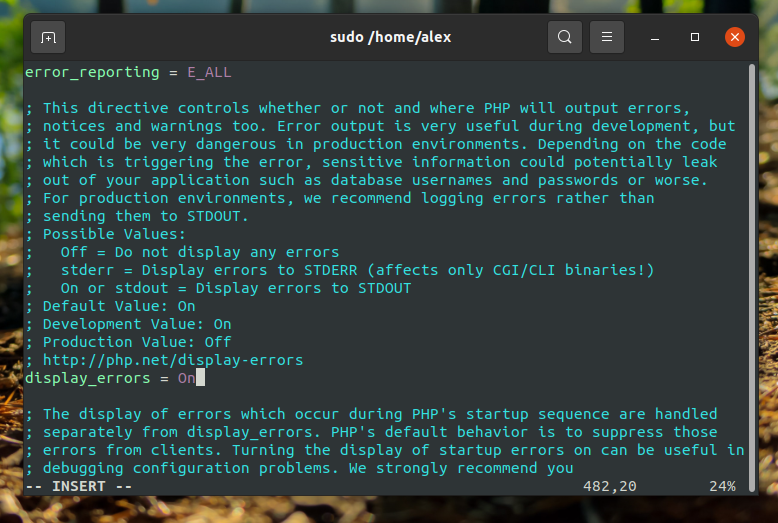Image resolution: width=778 pixels, height=523 pixels.
Task: Click 'Development Value: On' comment line
Action: click(x=128, y=325)
